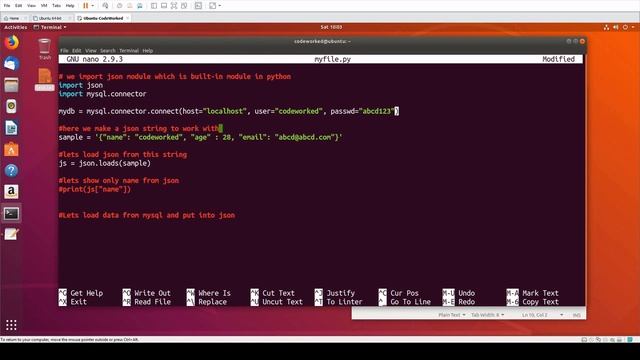This screenshot has width=640, height=360.
Task: Click the 'Mark Text' shortcut label
Action: [540, 293]
